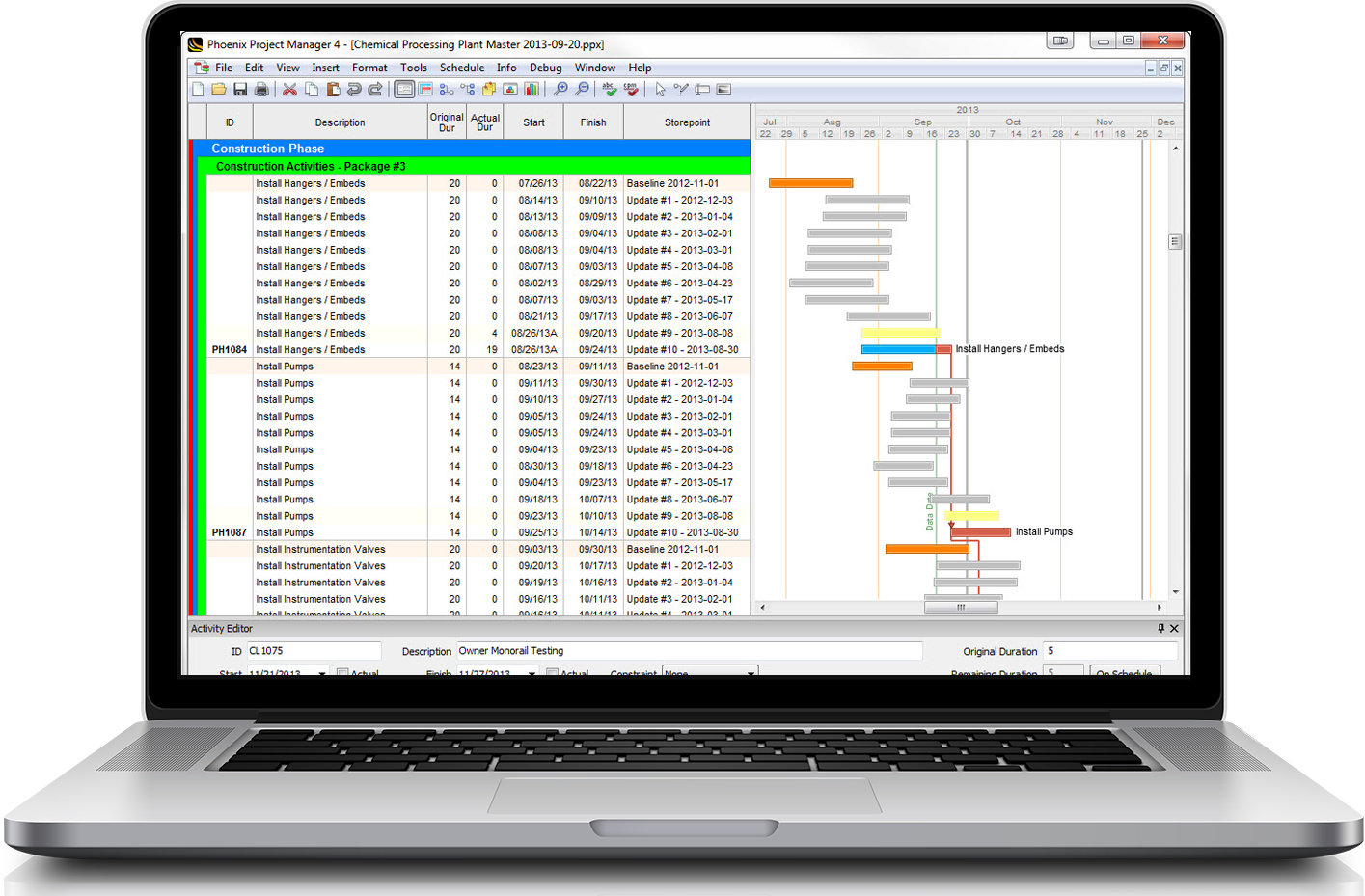Tick the Actual checkbox beside Finish date
The width and height of the screenshot is (1365, 896).
(552, 673)
